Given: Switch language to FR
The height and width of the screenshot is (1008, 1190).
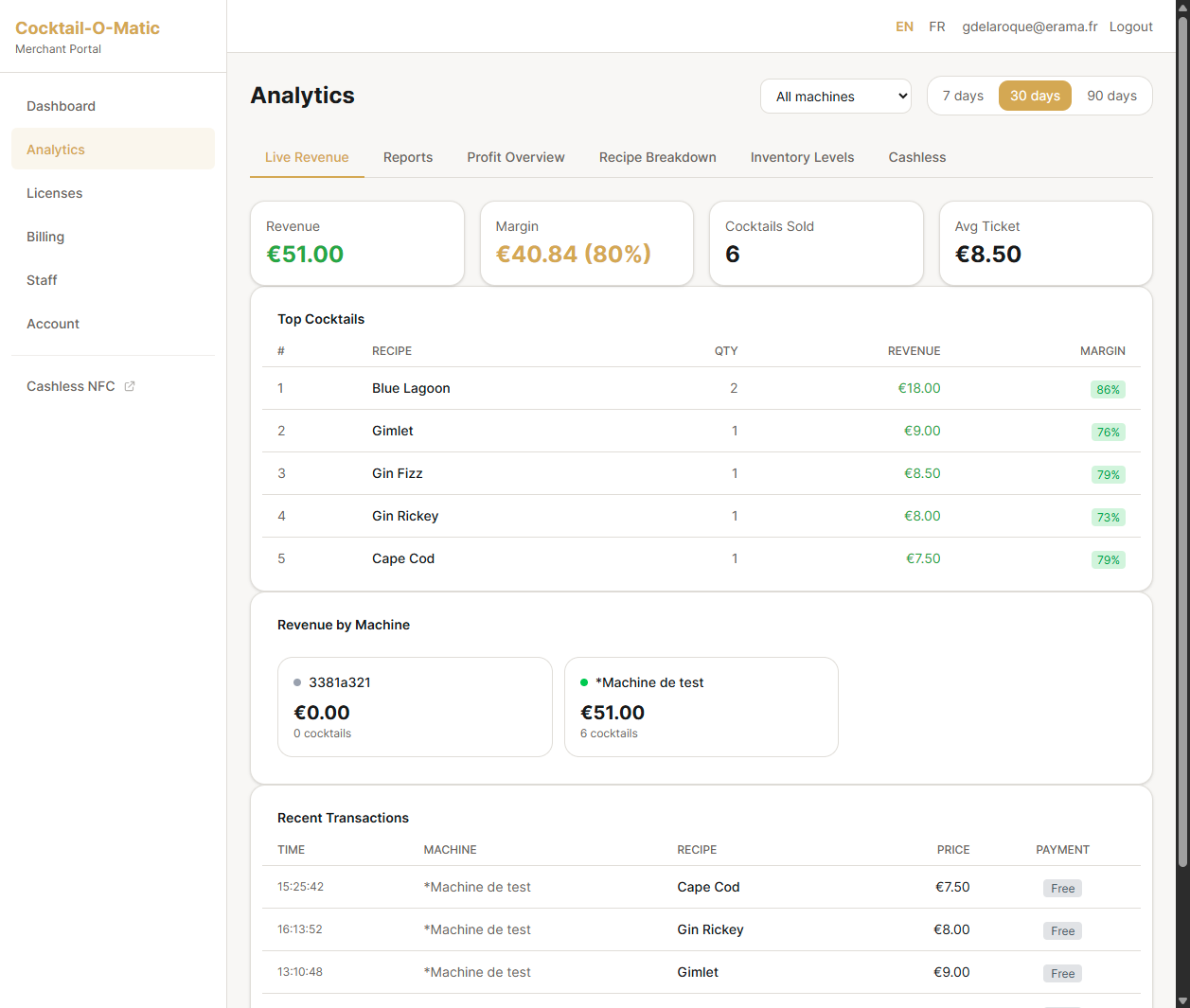Looking at the screenshot, I should 937,27.
